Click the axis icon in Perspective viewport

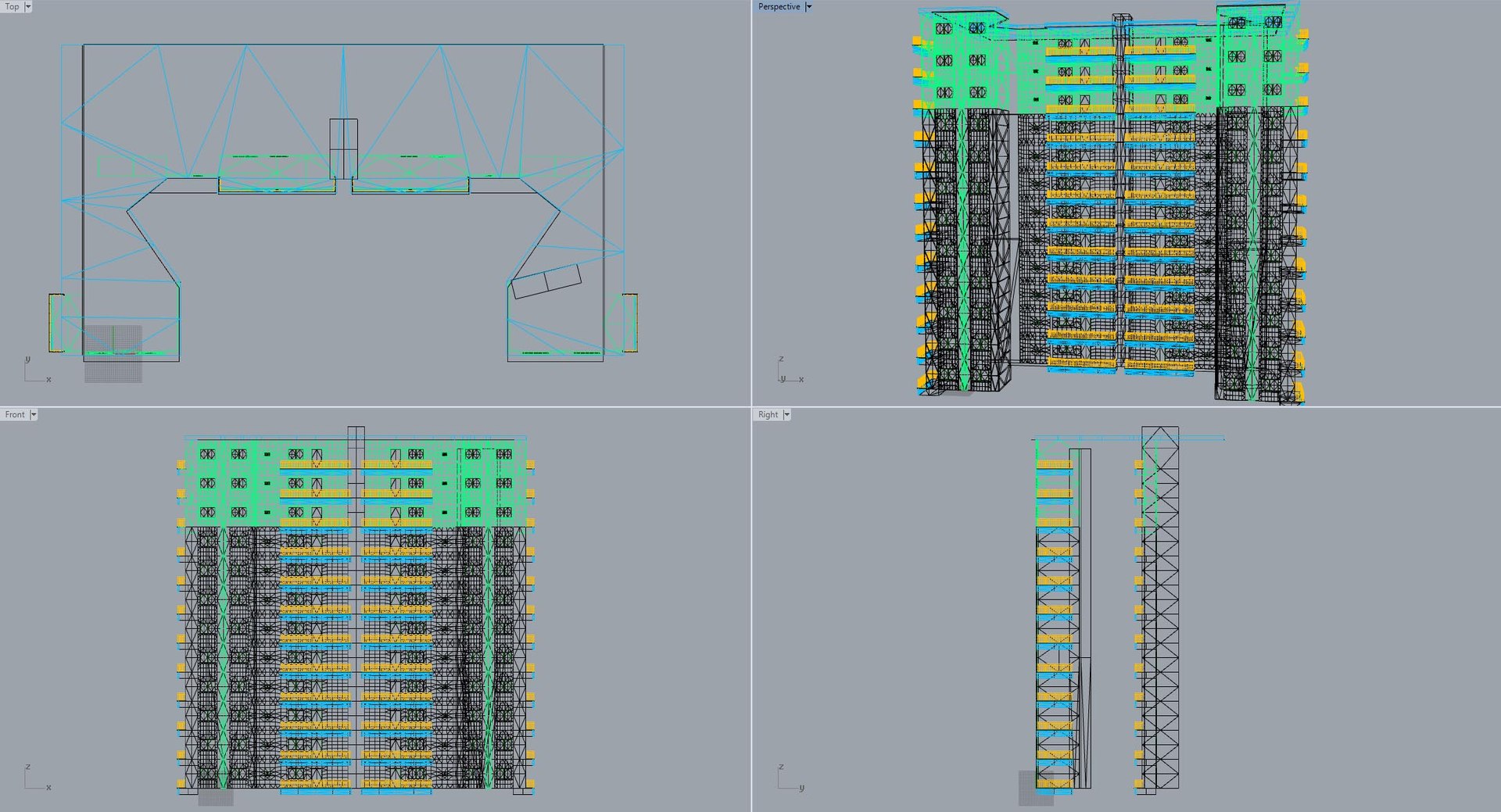tap(790, 370)
